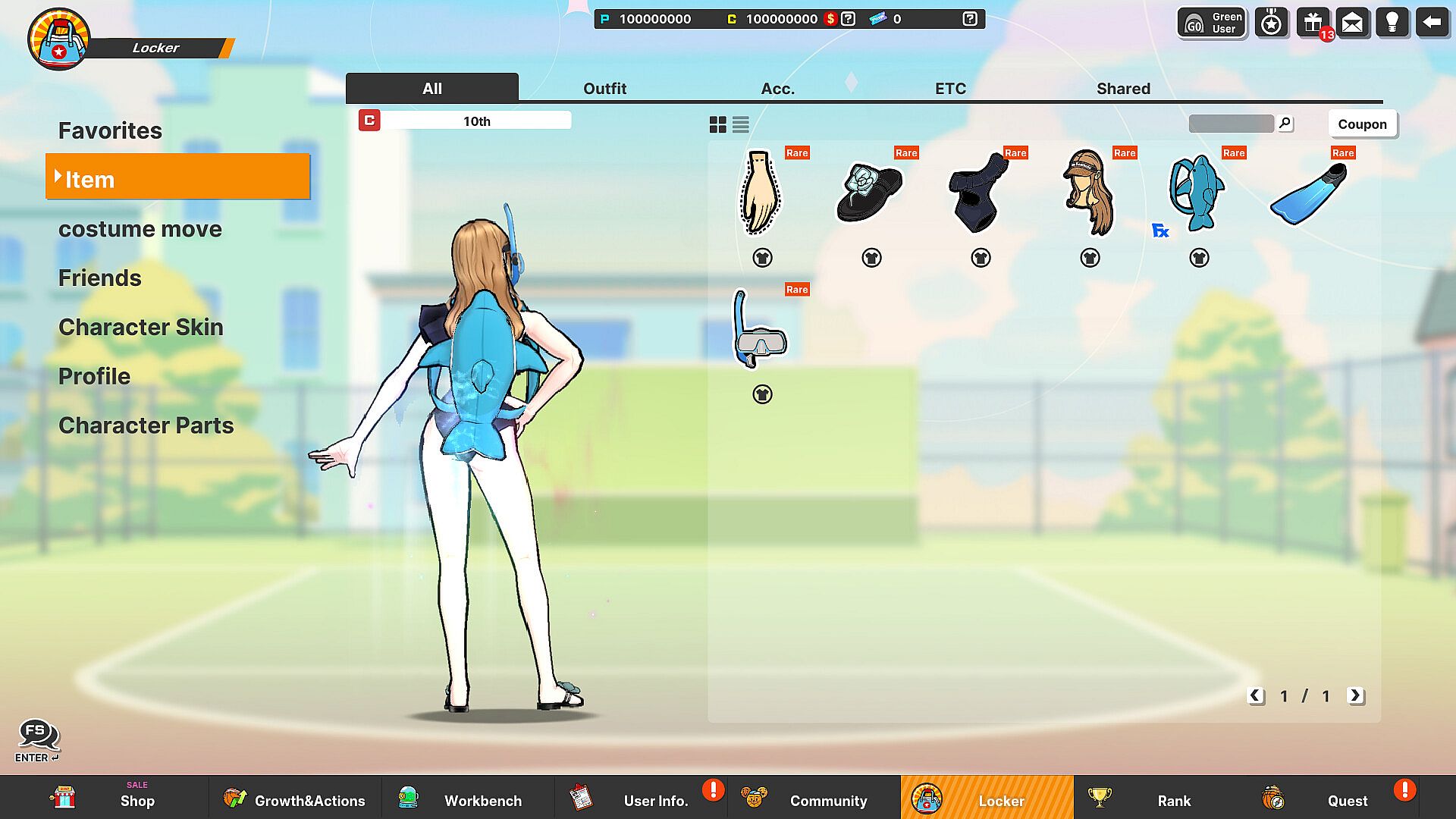Viewport: 1456px width, 819px height.
Task: Click the red dollar charge icon
Action: click(x=831, y=19)
